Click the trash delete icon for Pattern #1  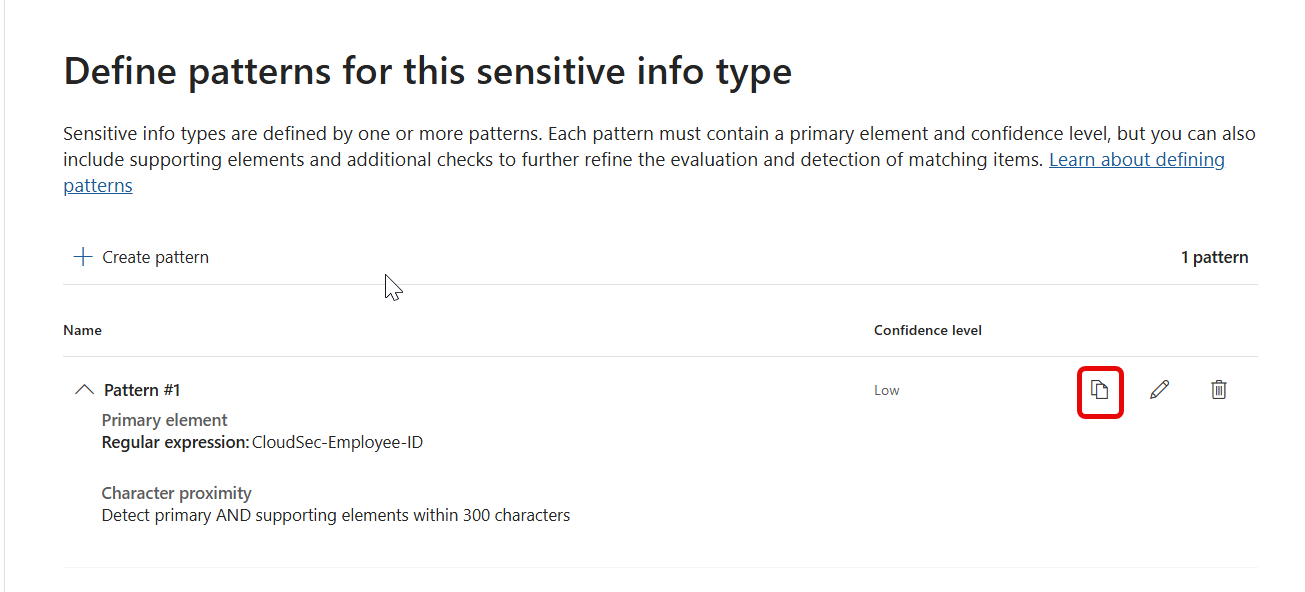(1218, 390)
